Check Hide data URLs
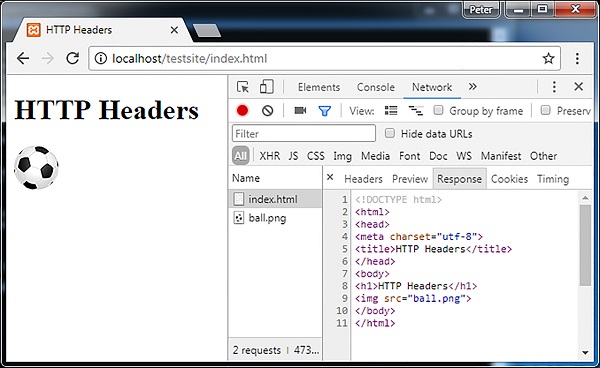 [x=390, y=133]
